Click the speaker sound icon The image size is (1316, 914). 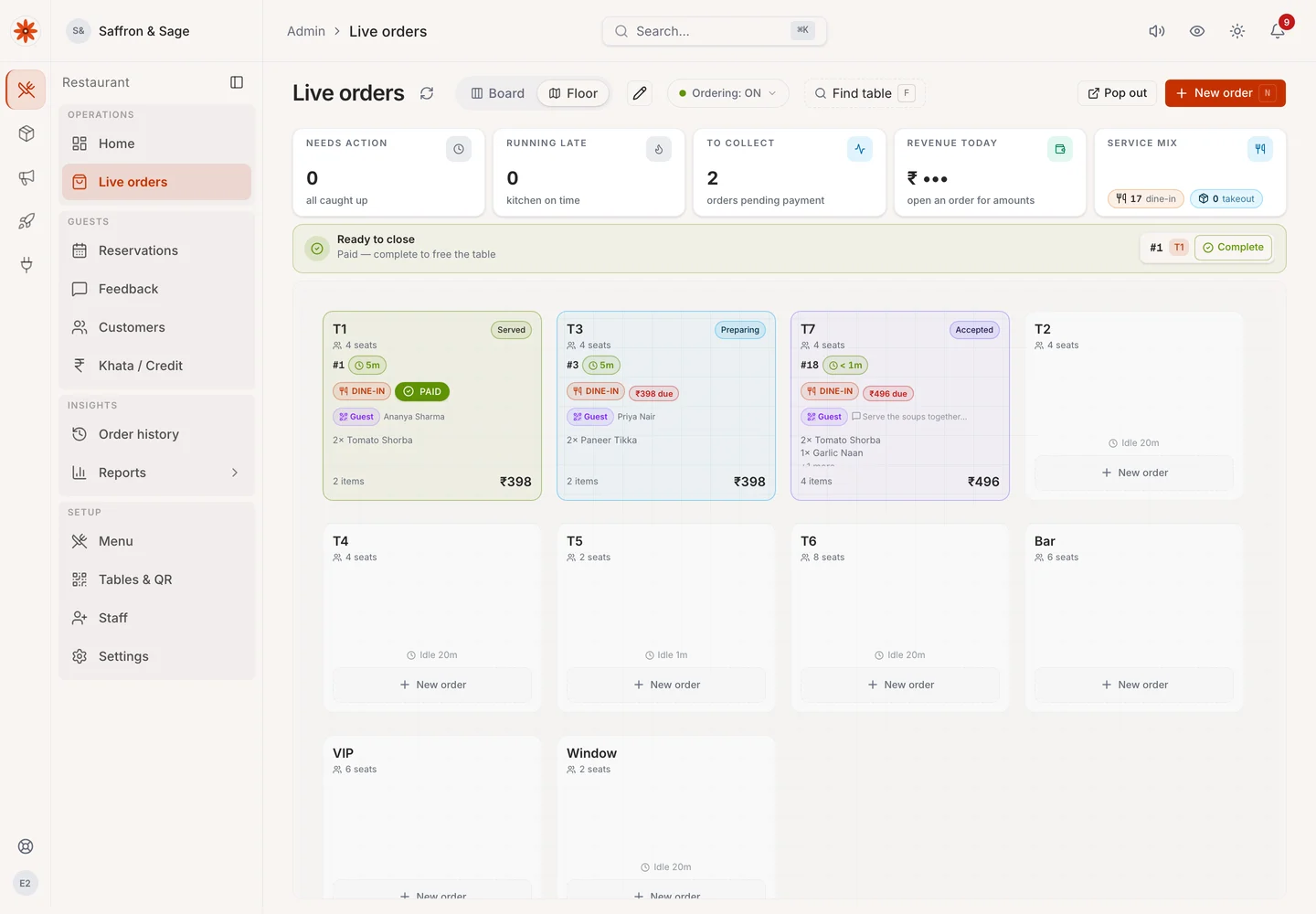pyautogui.click(x=1157, y=31)
